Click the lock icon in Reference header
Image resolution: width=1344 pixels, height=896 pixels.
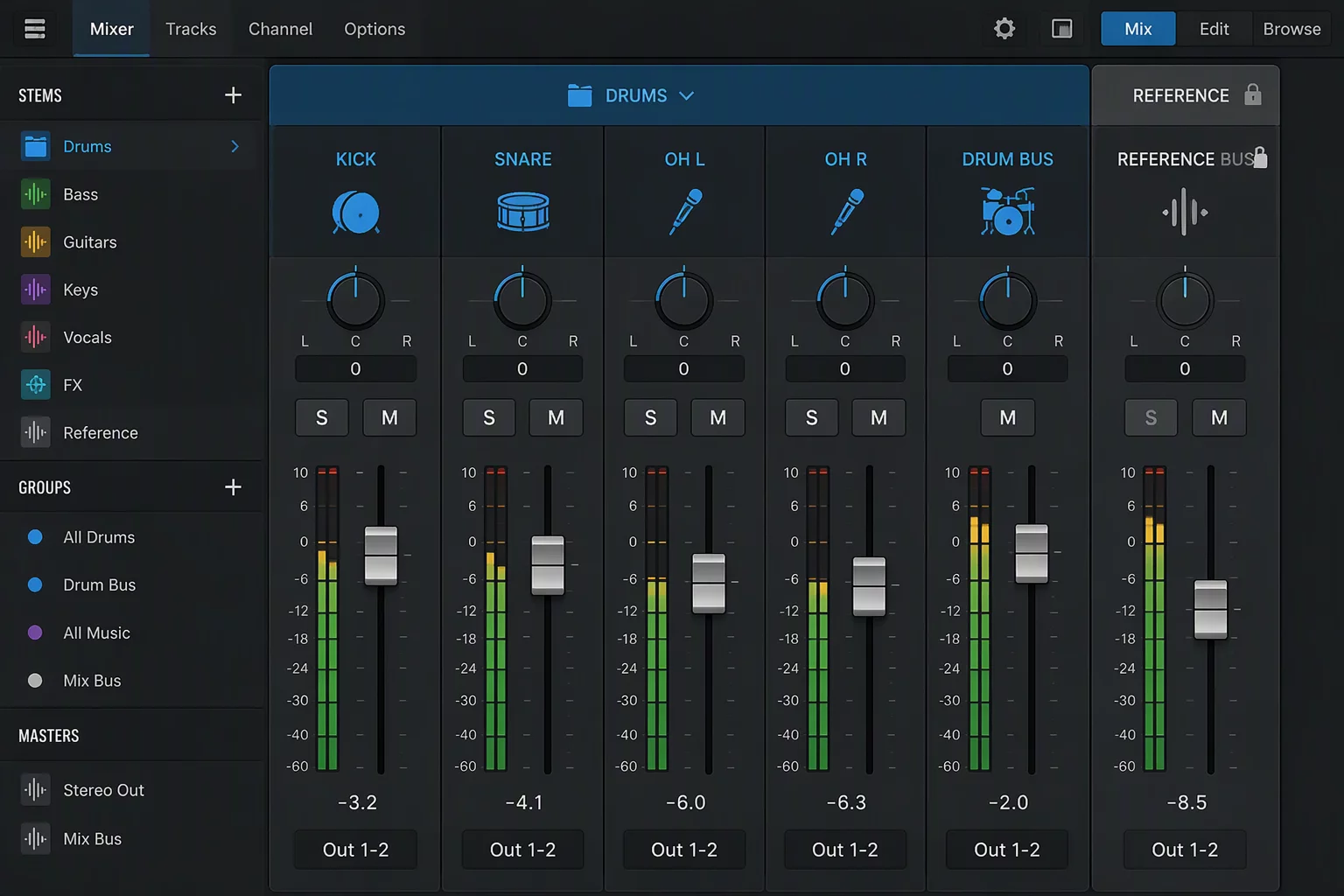coord(1253,94)
